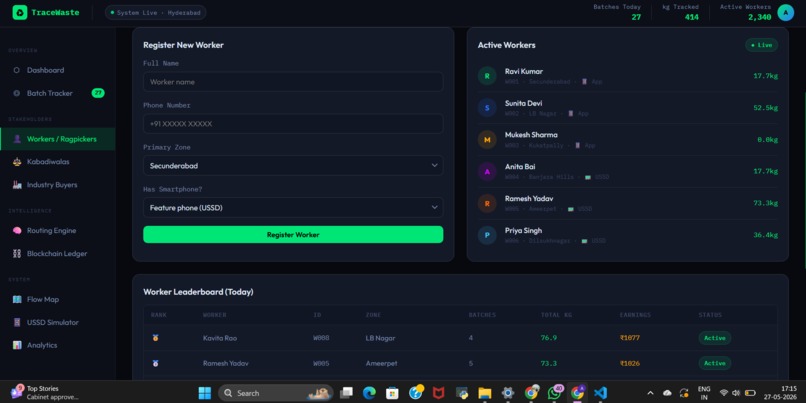Screen dimensions: 806x403
Task: Click the TraceWaste logo icon
Action: [20, 12]
